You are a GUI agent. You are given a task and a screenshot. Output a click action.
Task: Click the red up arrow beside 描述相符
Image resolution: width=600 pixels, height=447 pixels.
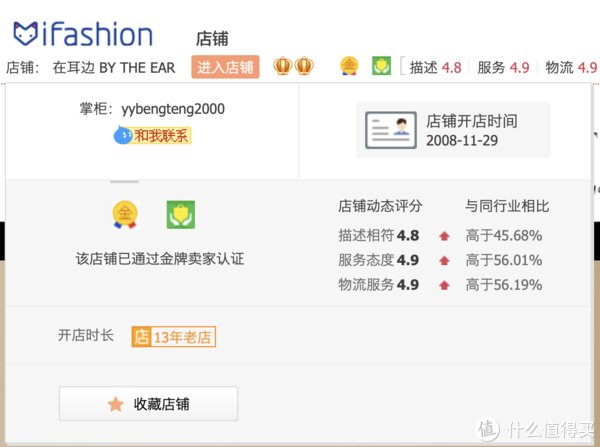click(444, 236)
